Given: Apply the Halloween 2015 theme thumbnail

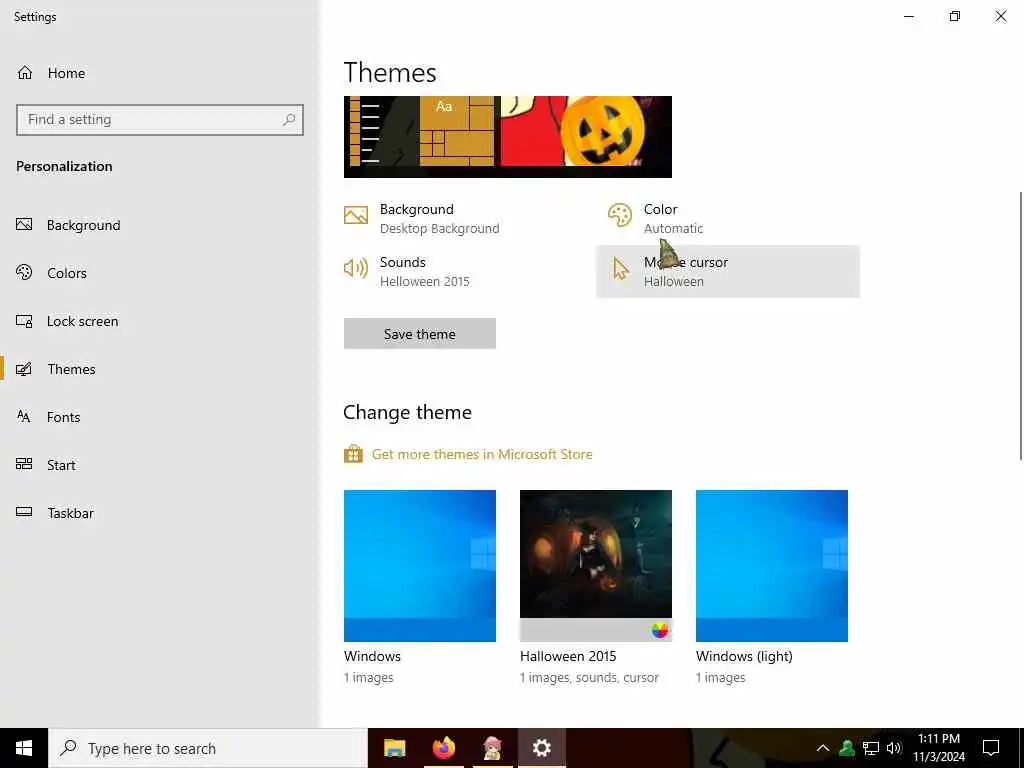Looking at the screenshot, I should click(596, 566).
